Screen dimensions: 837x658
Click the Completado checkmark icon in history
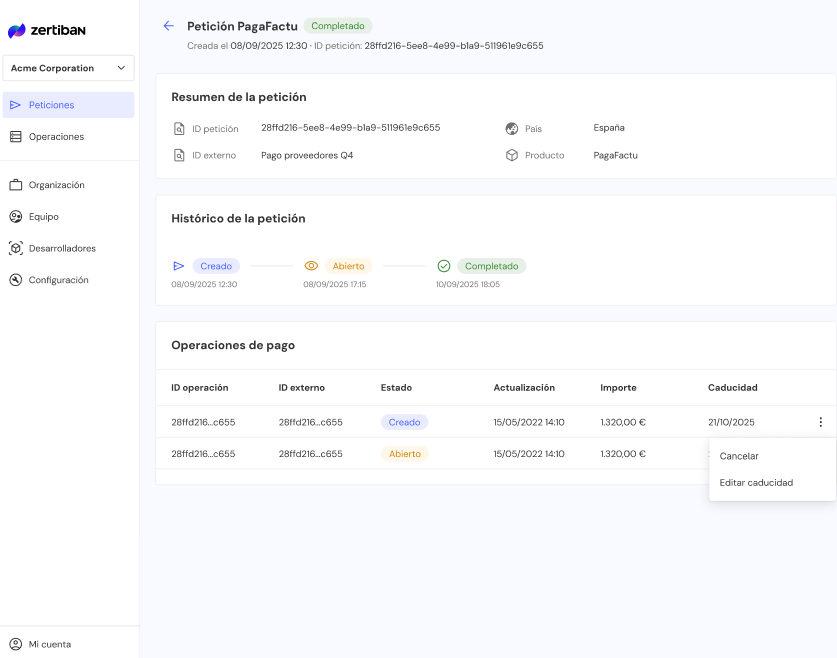coord(444,266)
